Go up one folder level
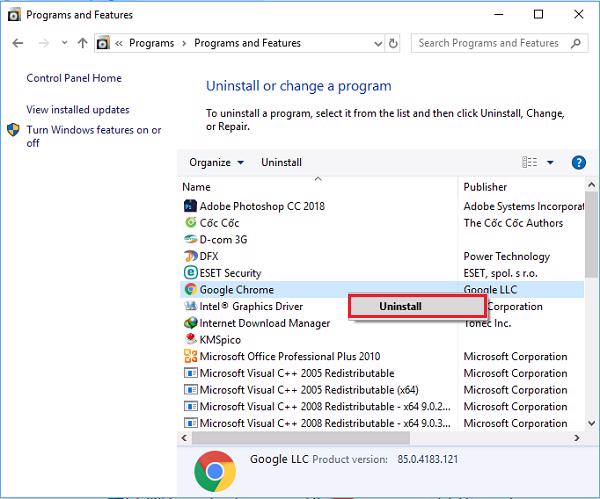The height and width of the screenshot is (499, 600). click(82, 43)
